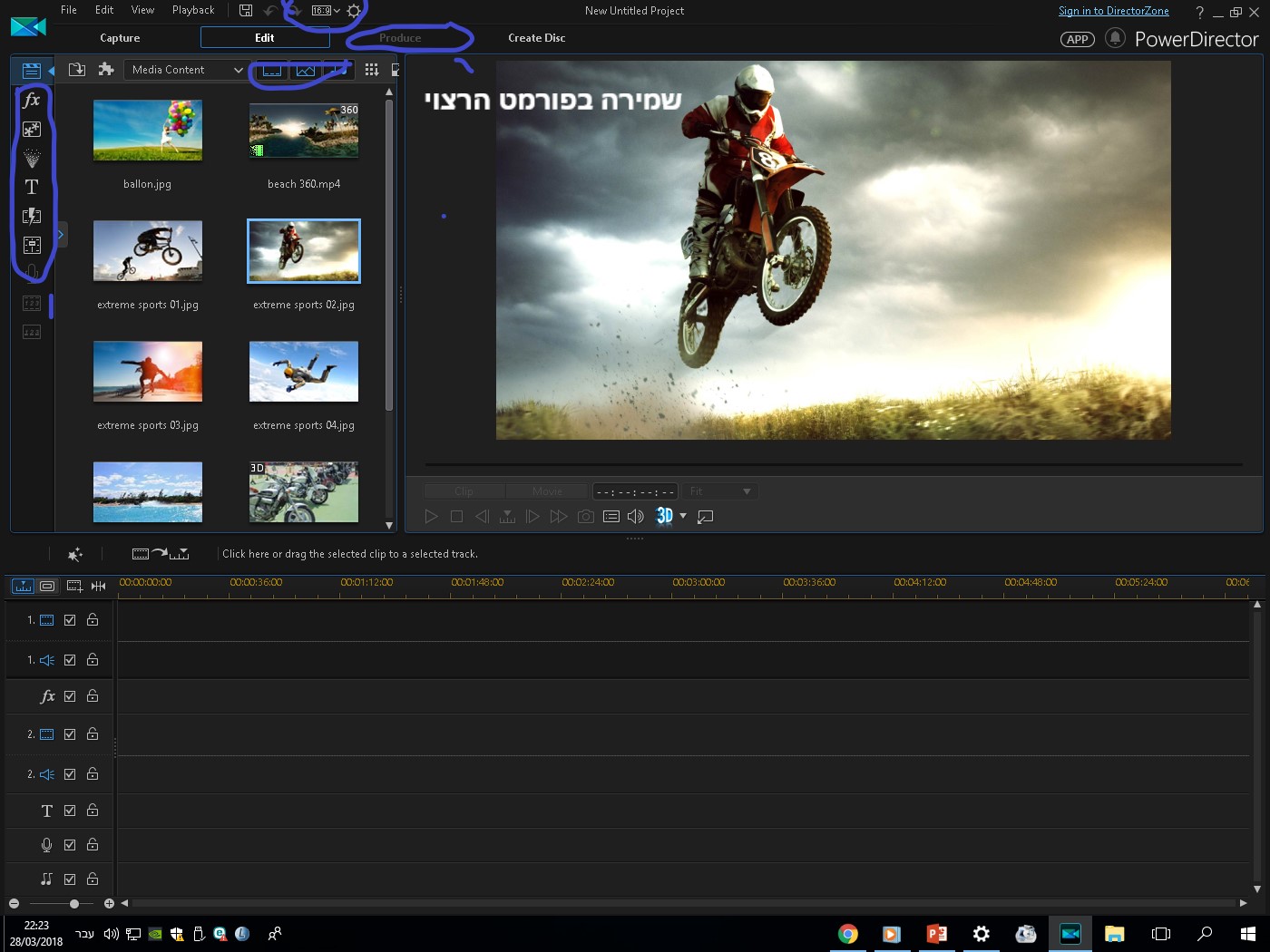This screenshot has height=952, width=1270.
Task: Open the fx Effect Room in sidebar
Action: click(32, 100)
